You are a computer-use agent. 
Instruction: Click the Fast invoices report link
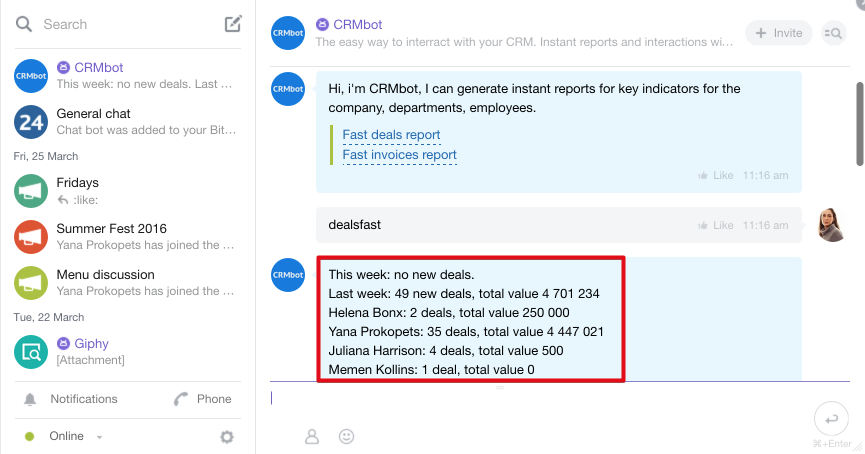coord(399,154)
